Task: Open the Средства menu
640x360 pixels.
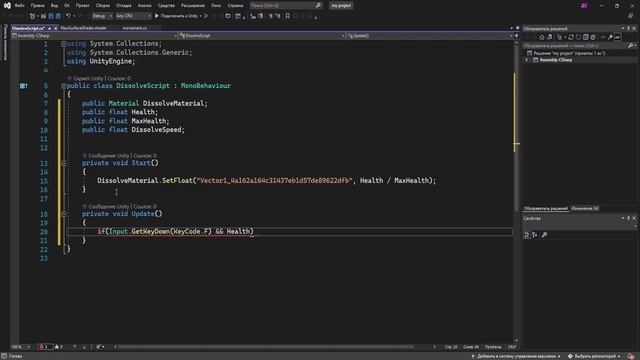Action: coord(166,6)
